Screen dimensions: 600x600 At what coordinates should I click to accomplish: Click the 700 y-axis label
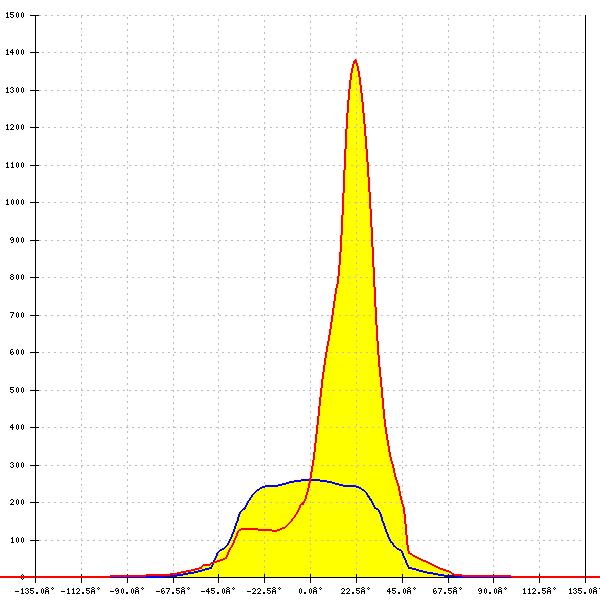(x=17, y=315)
